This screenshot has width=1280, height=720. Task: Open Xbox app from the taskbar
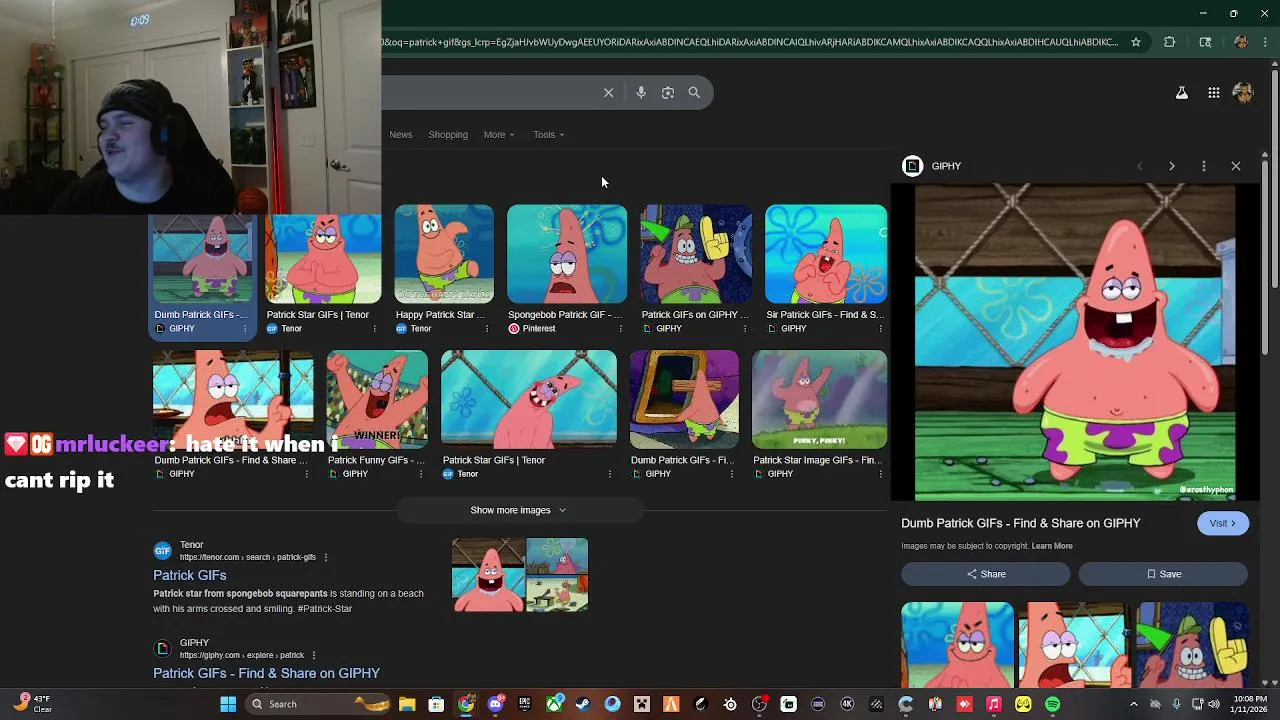(554, 704)
